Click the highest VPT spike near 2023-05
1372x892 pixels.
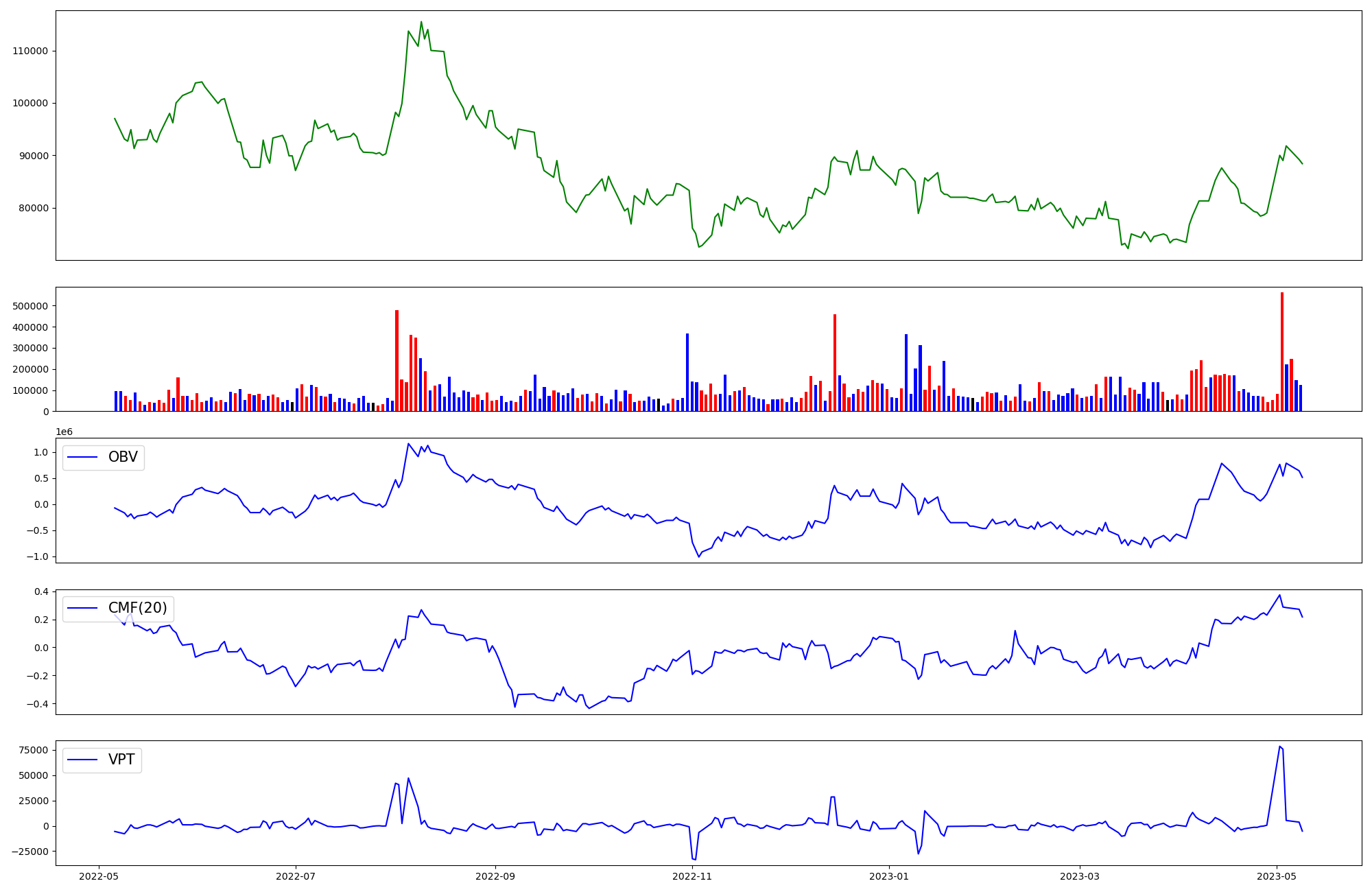[1279, 747]
